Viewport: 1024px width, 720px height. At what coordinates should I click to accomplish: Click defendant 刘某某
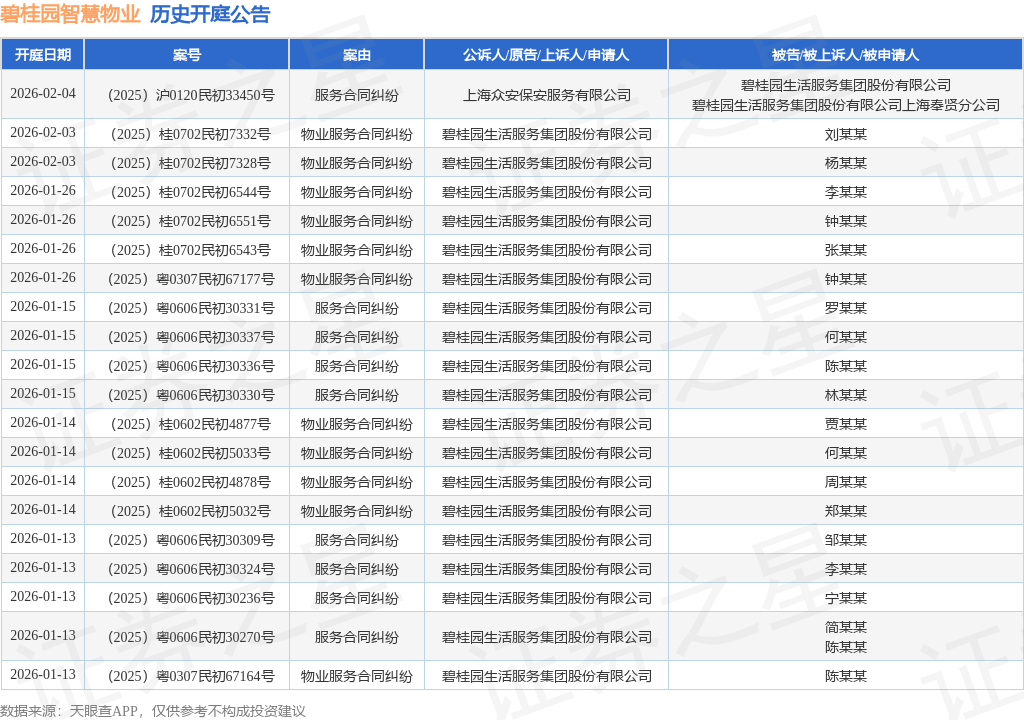point(846,135)
